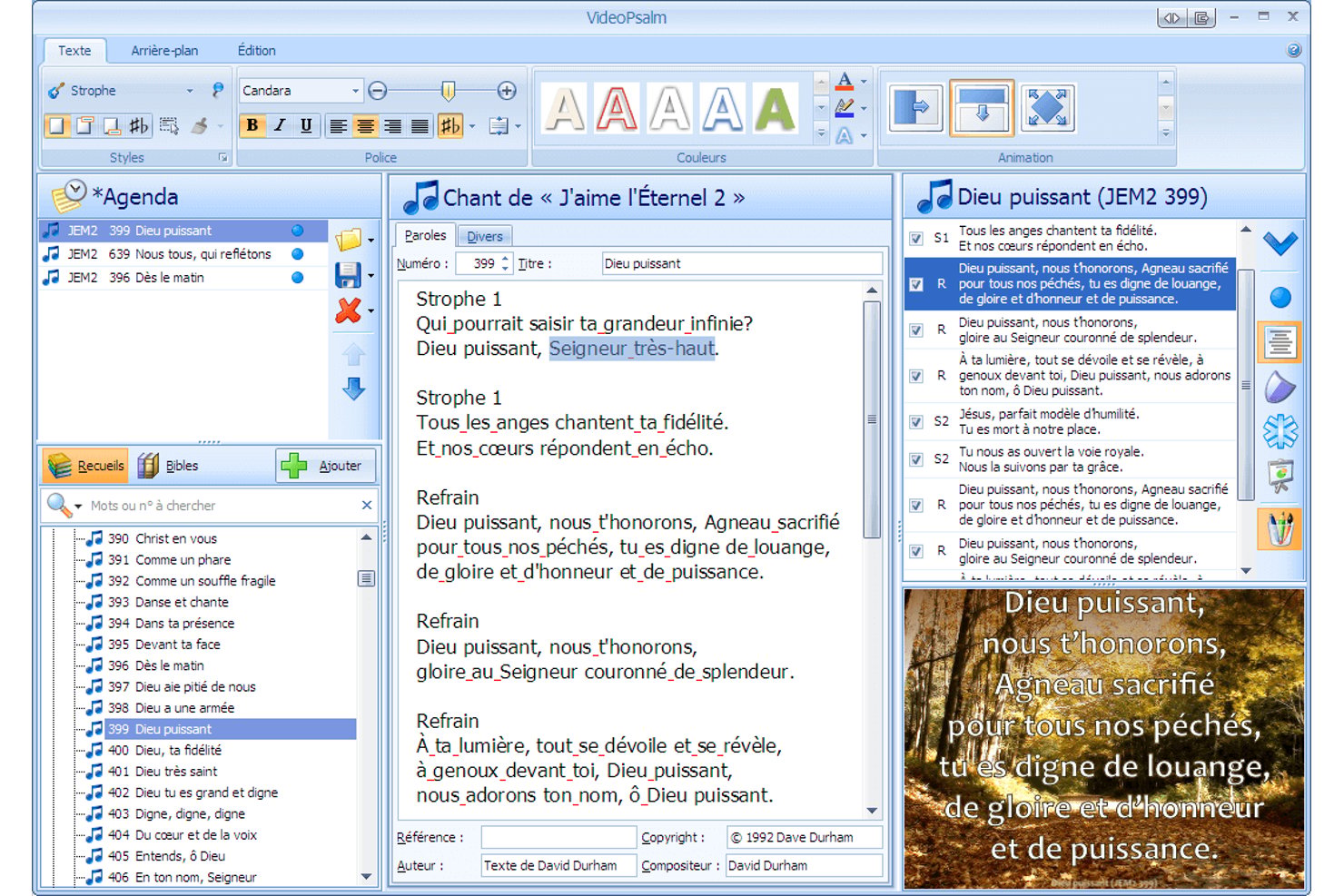Click the text lines display icon in sidebar
The width and height of the screenshot is (1344, 896).
(1280, 342)
